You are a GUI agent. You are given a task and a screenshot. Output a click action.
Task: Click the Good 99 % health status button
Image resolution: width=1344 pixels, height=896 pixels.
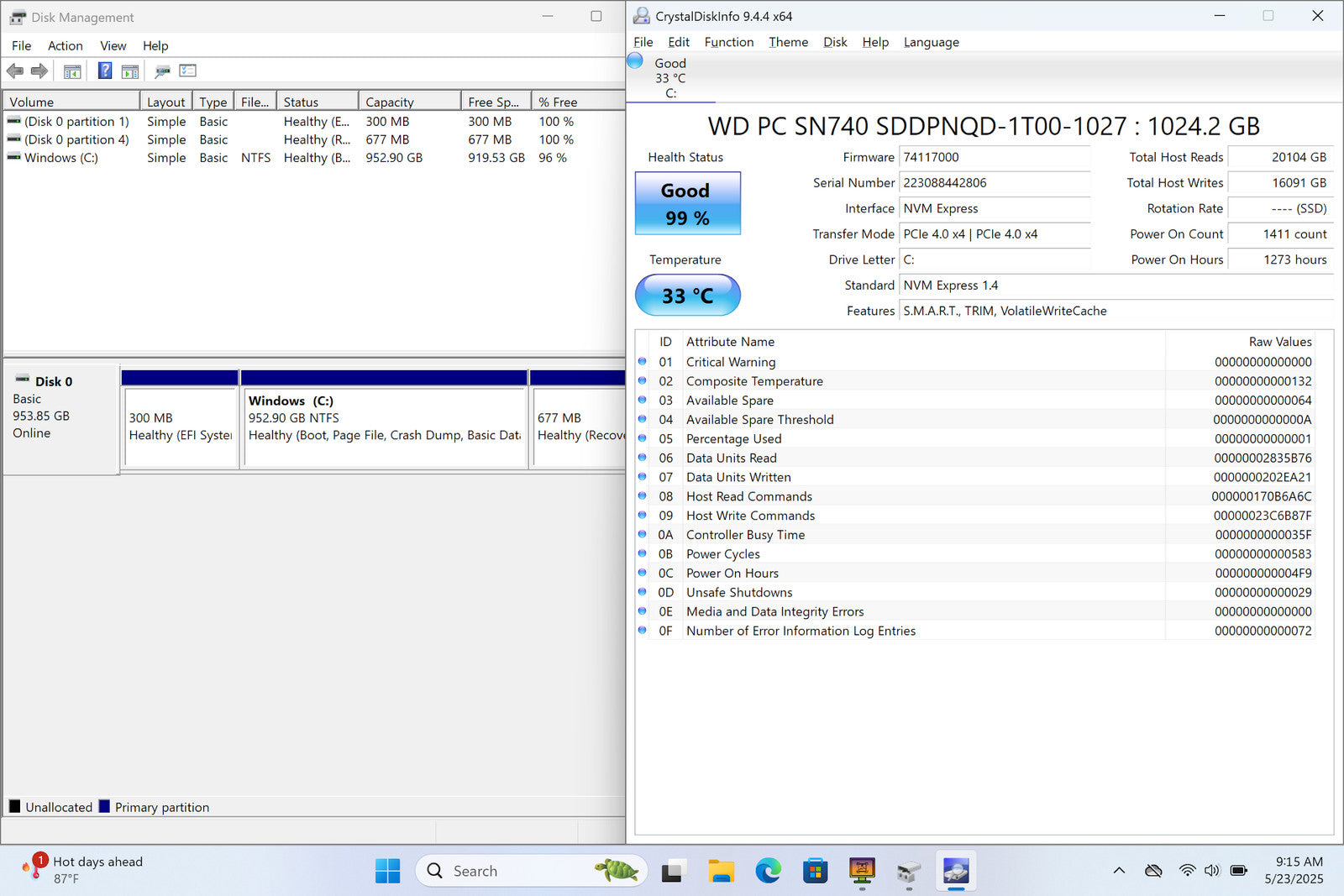687,204
